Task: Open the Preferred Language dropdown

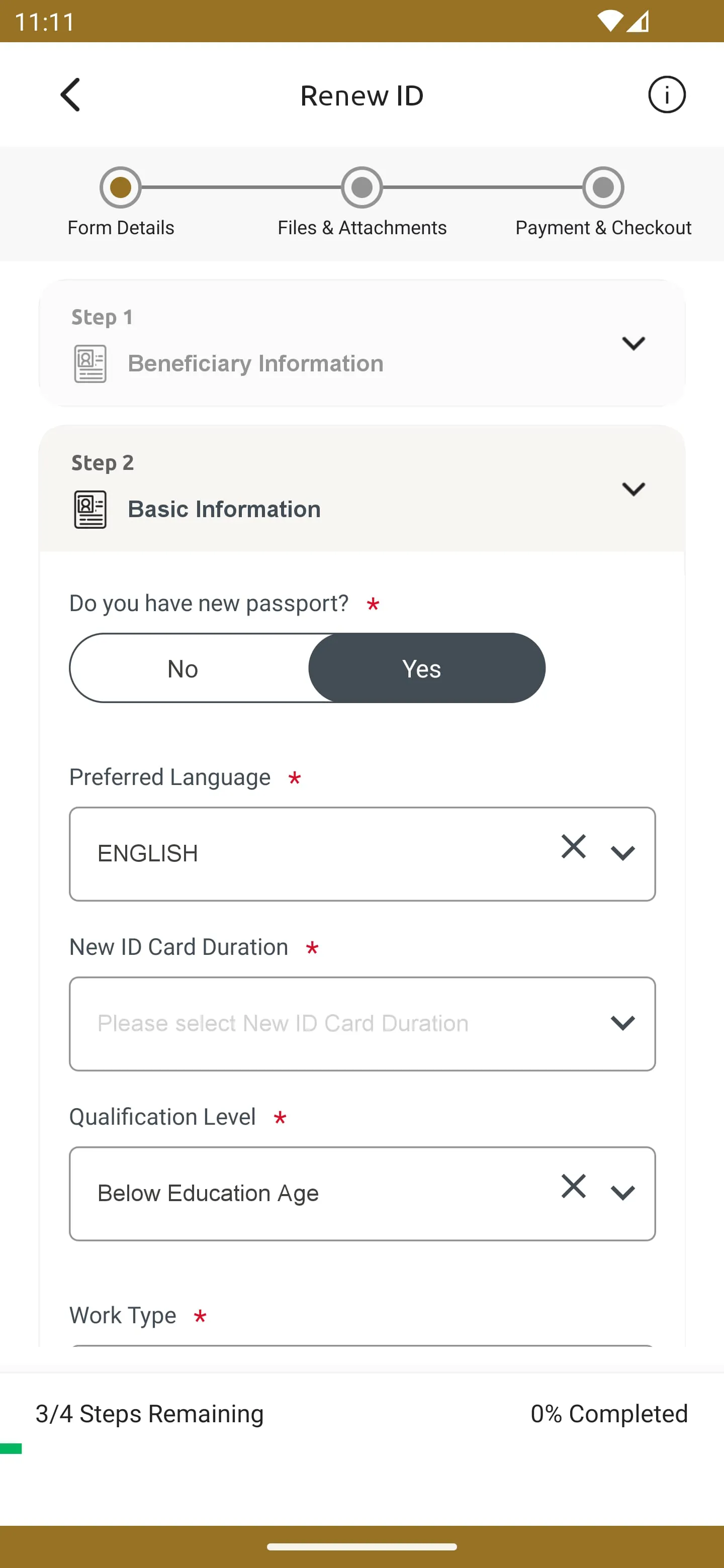Action: 623,852
